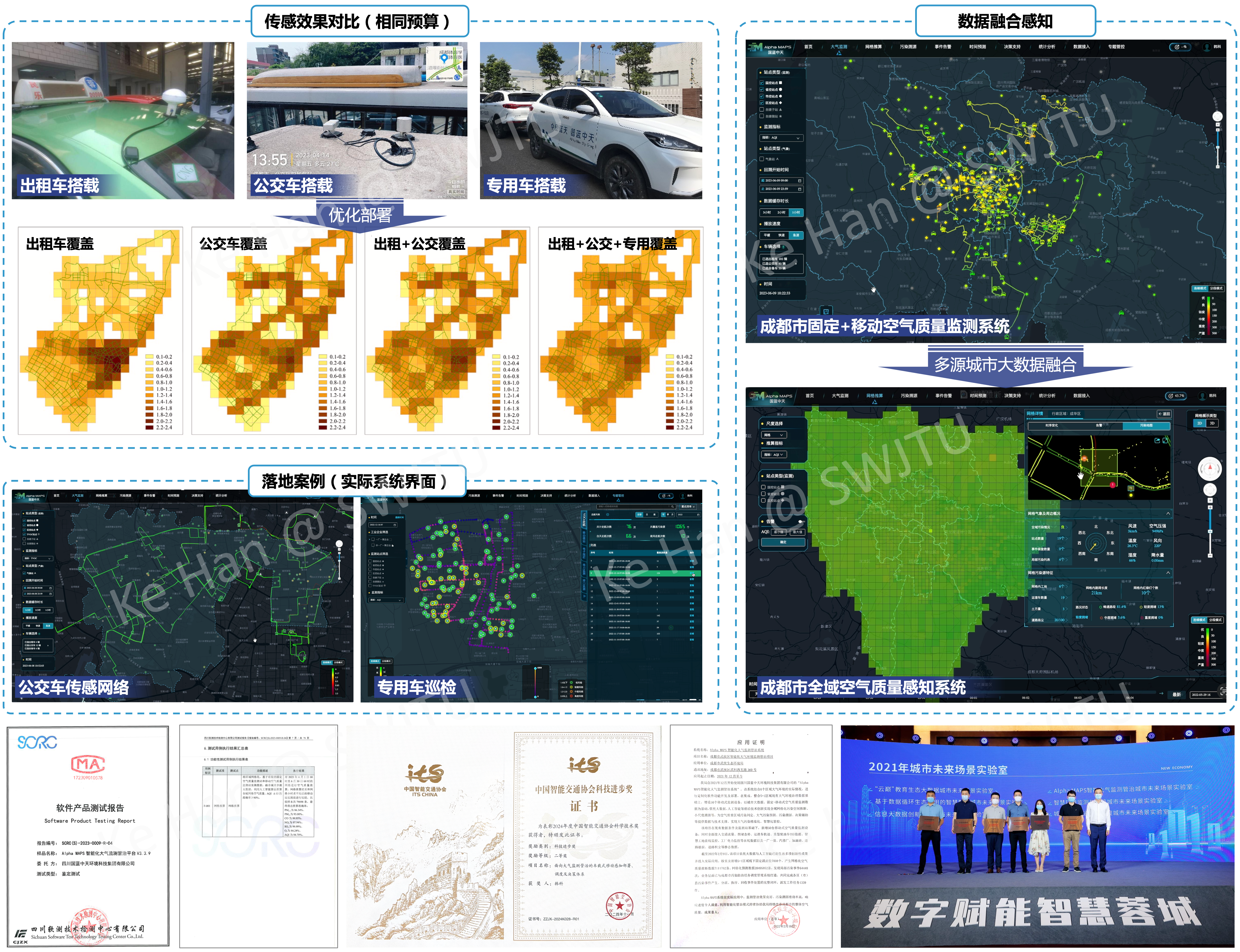This screenshot has height=952, width=1240.
Task: Click the arrow beside the 已选出租车 102 辆 list
Action: coord(796,263)
